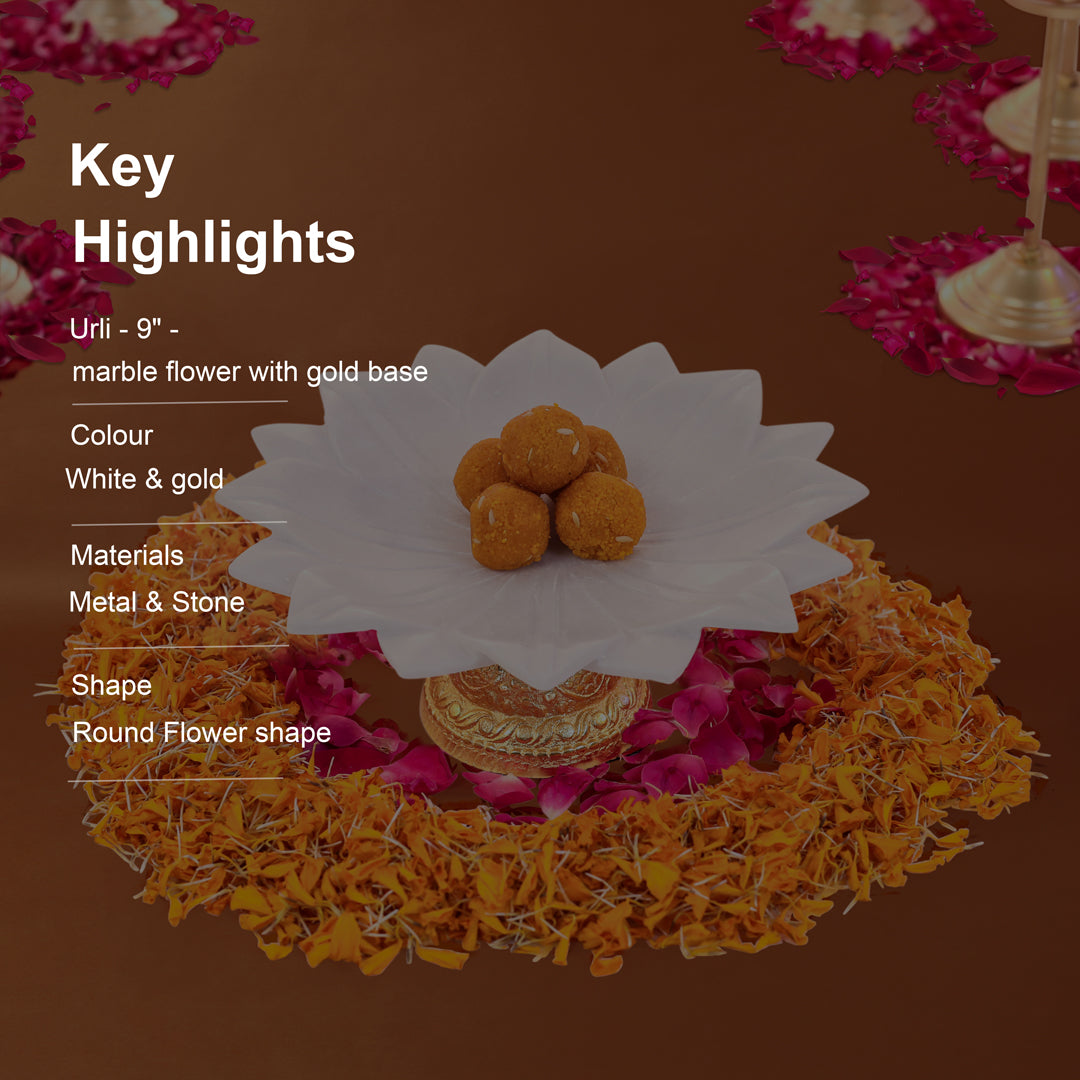The width and height of the screenshot is (1080, 1080).
Task: Click the Shape label
Action: pos(112,685)
